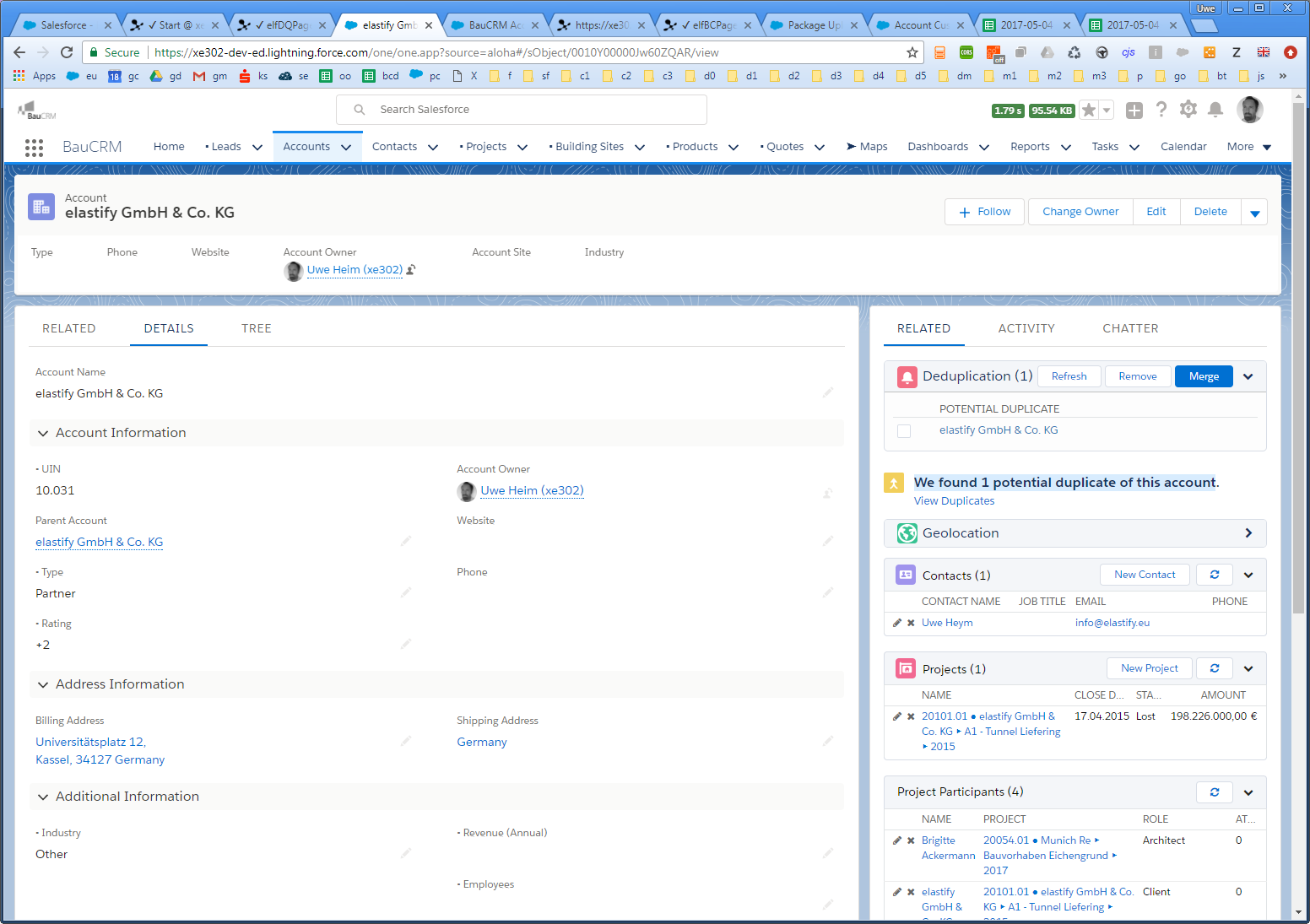Refresh the Project Participants list

[x=1215, y=792]
